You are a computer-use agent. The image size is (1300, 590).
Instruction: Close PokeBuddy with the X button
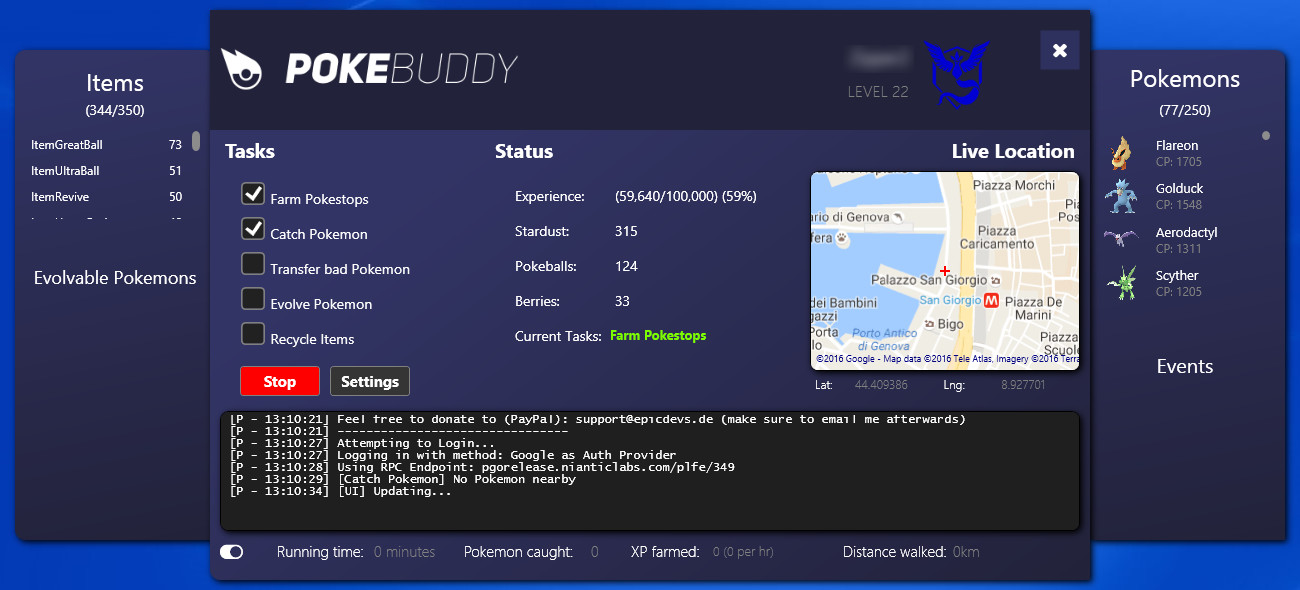click(1059, 50)
